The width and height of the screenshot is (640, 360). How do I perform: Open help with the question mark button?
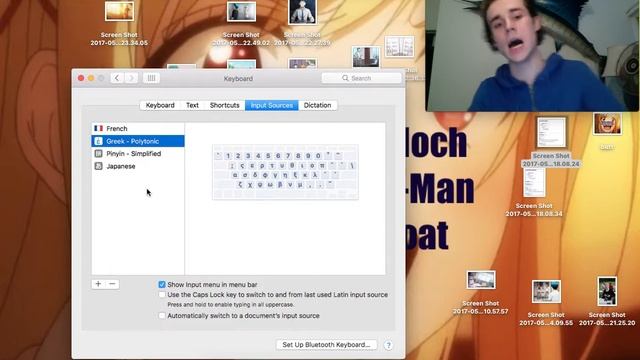tap(388, 345)
